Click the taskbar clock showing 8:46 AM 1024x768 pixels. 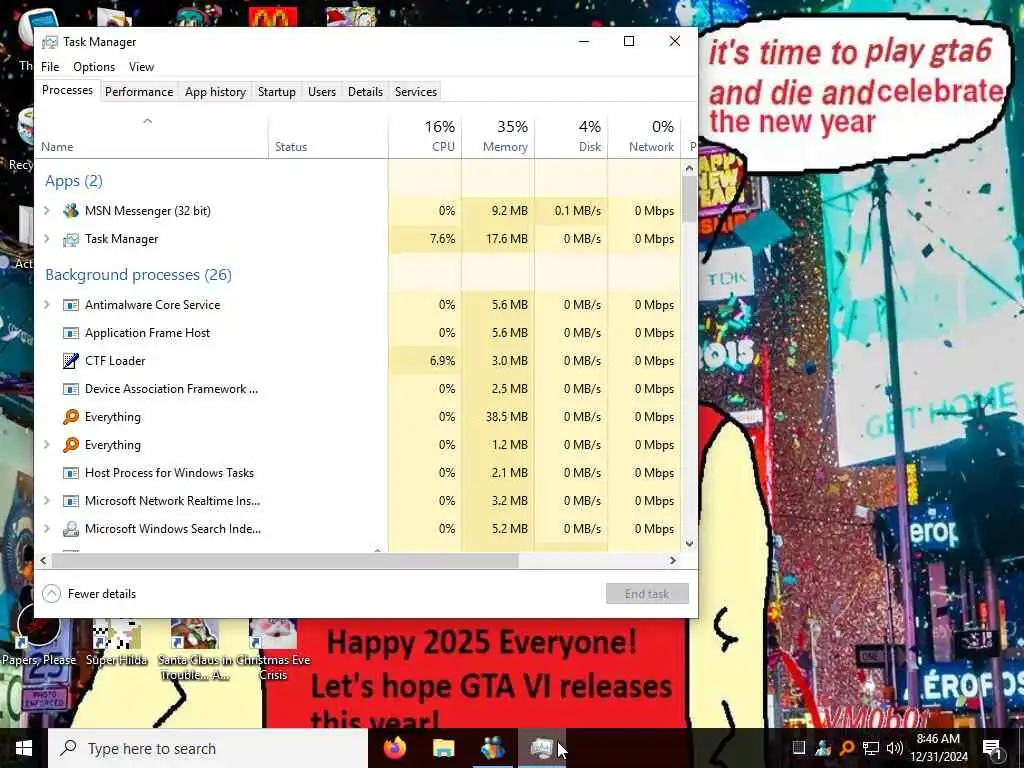coord(938,748)
